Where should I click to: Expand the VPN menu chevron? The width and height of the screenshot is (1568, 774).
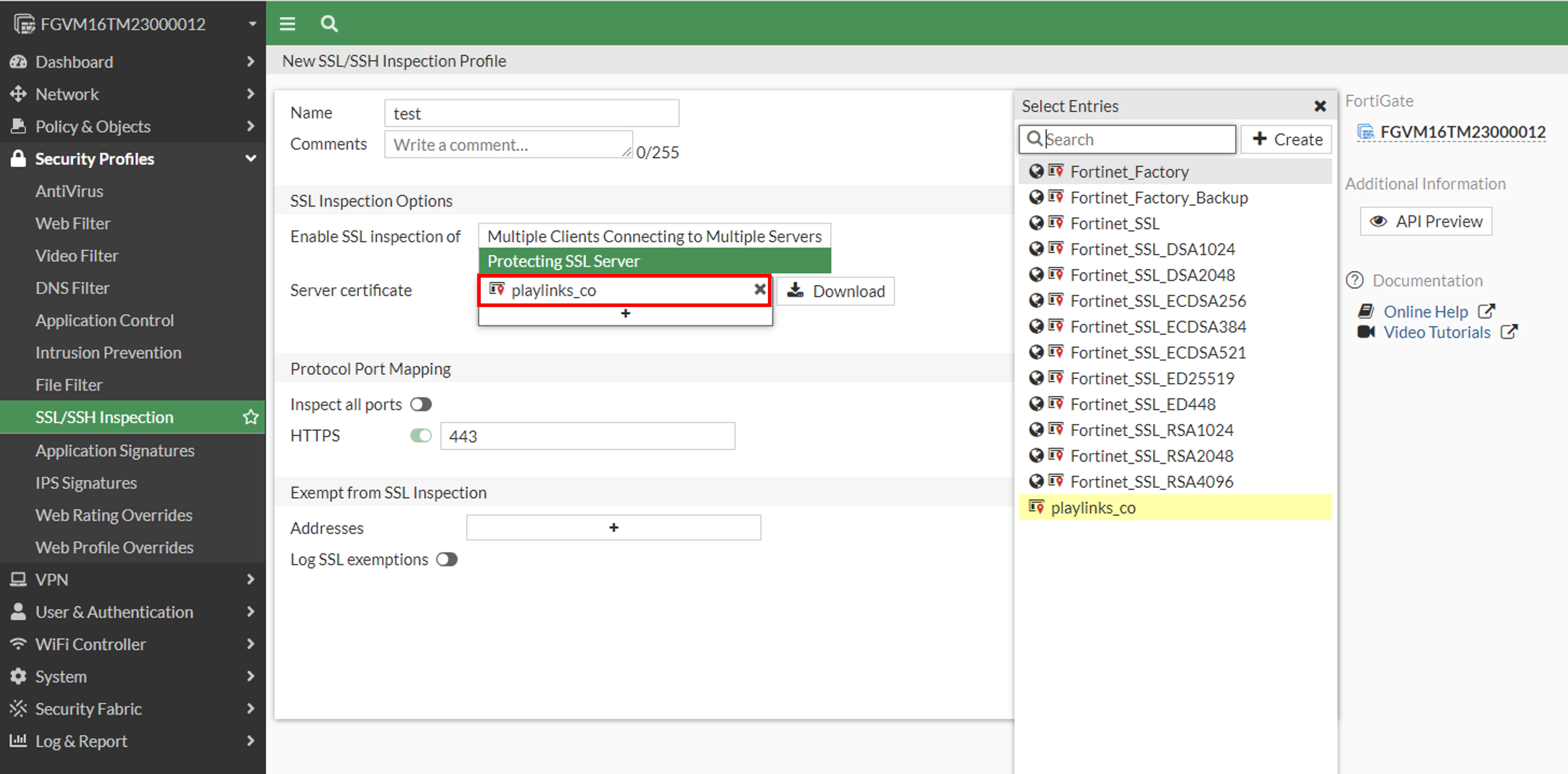tap(251, 579)
